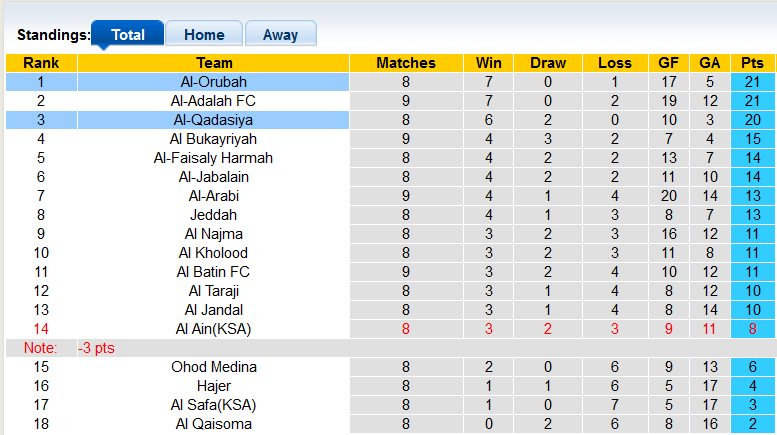777x435 pixels.
Task: Select the Al Najma team link
Action: (213, 234)
